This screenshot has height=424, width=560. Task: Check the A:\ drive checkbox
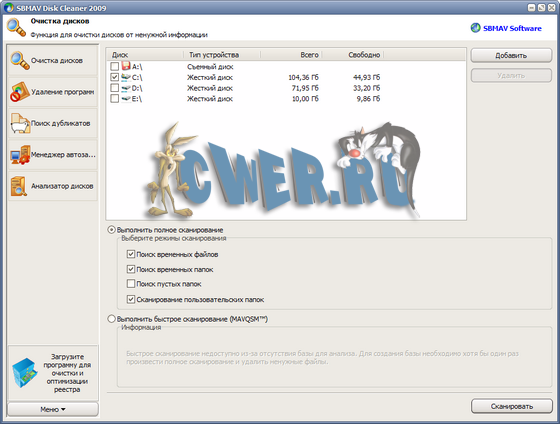click(x=115, y=66)
